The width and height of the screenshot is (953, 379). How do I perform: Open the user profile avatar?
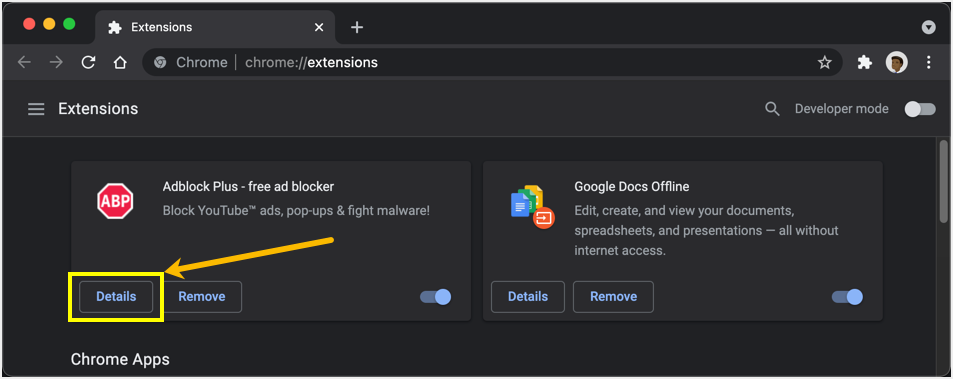point(896,62)
